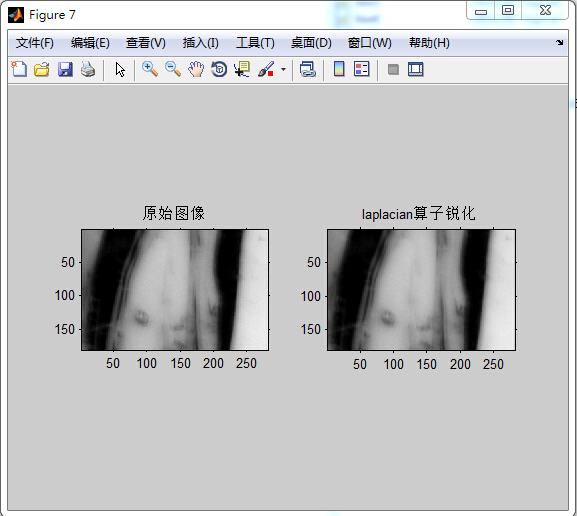This screenshot has height=516, width=577.
Task: Toggle the Data Cursor tool
Action: click(x=242, y=69)
